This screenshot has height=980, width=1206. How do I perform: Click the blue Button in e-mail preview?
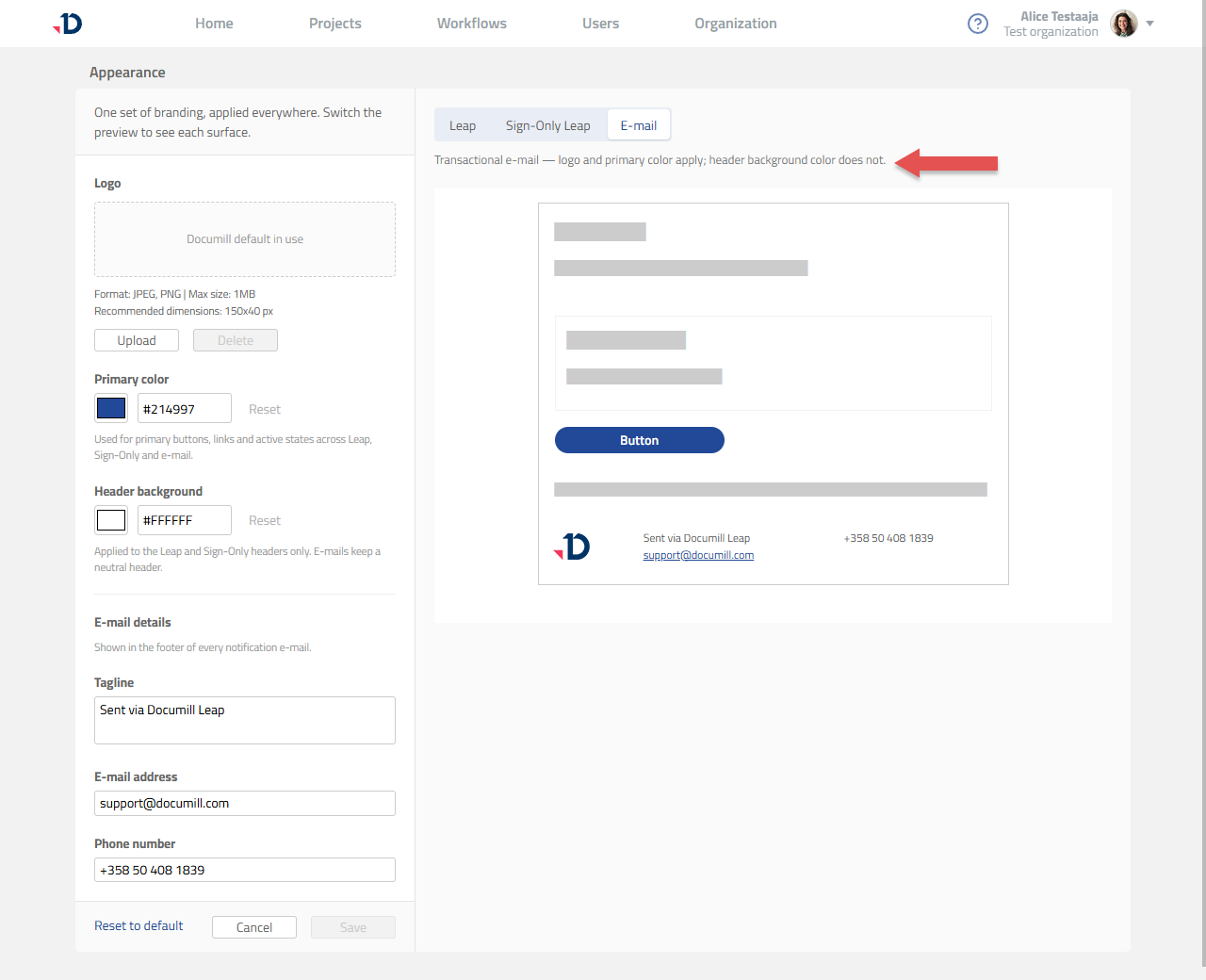pyautogui.click(x=640, y=440)
